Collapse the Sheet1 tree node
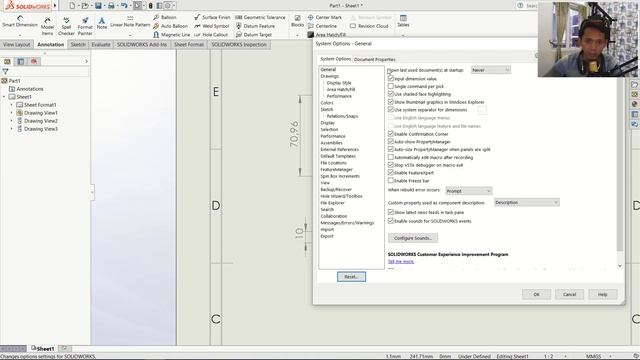Viewport: 640px width, 360px height. (4, 97)
